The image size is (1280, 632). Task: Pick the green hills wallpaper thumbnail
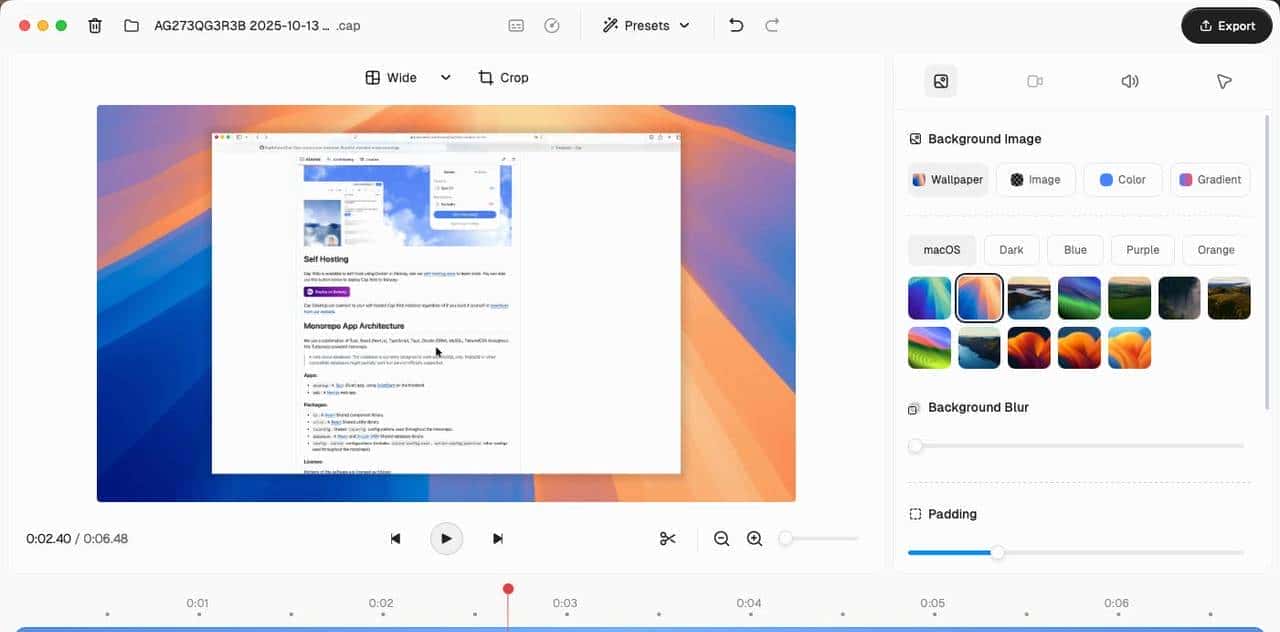[1129, 298]
